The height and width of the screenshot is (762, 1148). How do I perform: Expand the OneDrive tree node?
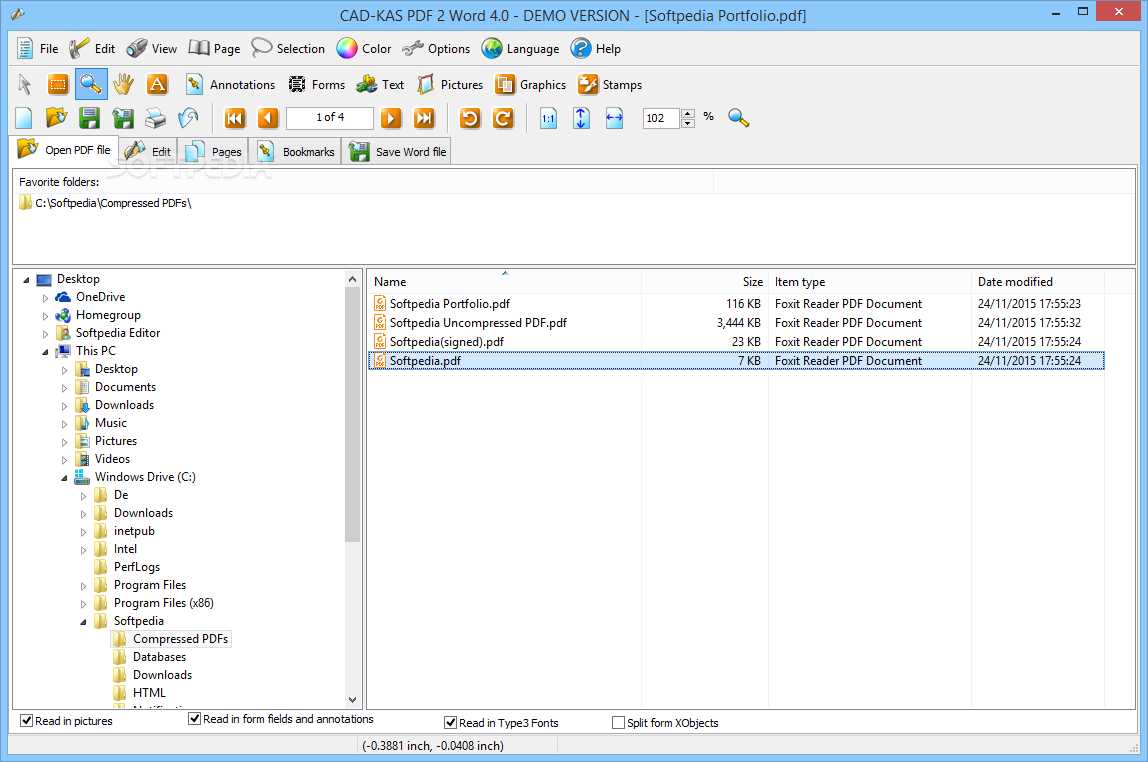point(45,298)
